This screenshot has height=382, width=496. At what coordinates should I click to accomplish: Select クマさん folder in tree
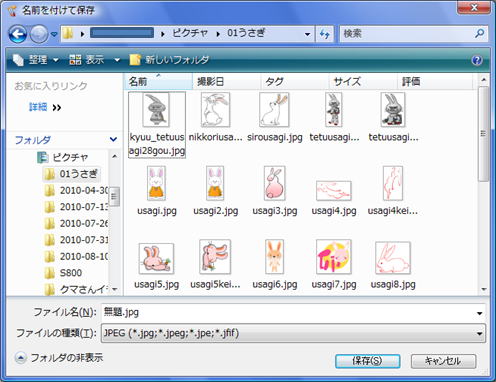click(76, 289)
